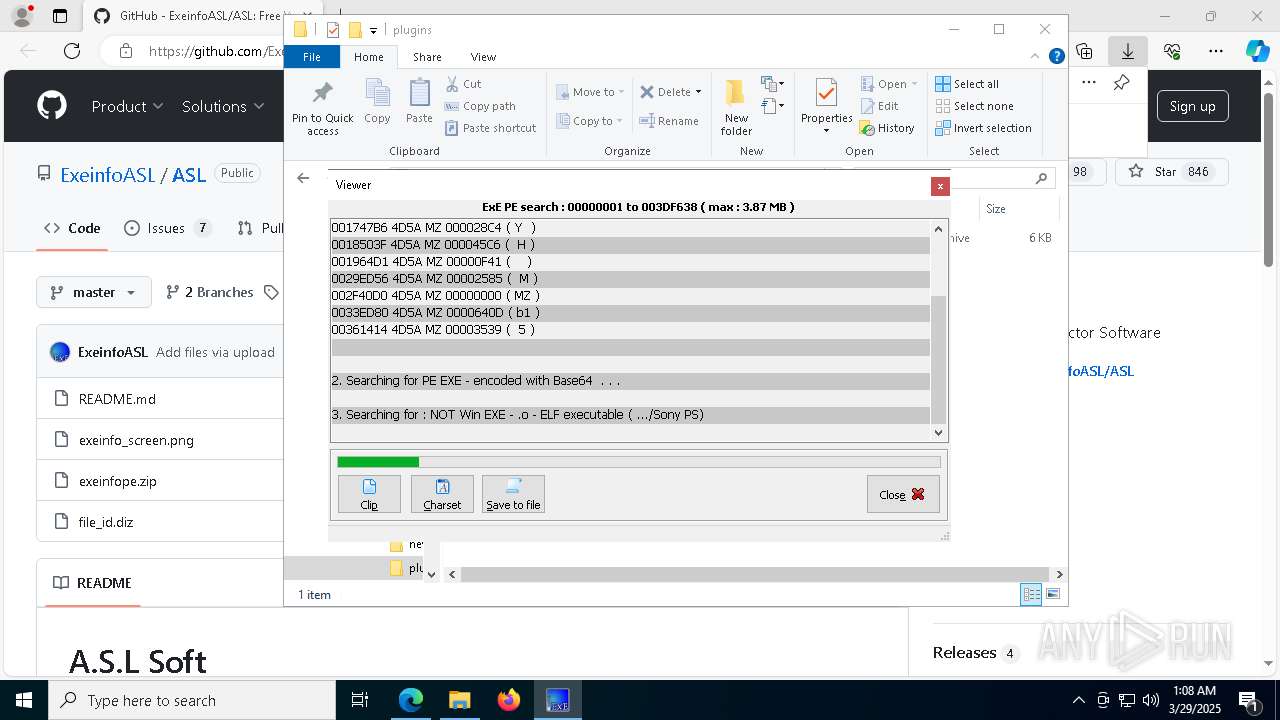Click Edit in the Open group
The image size is (1280, 720).
click(880, 106)
